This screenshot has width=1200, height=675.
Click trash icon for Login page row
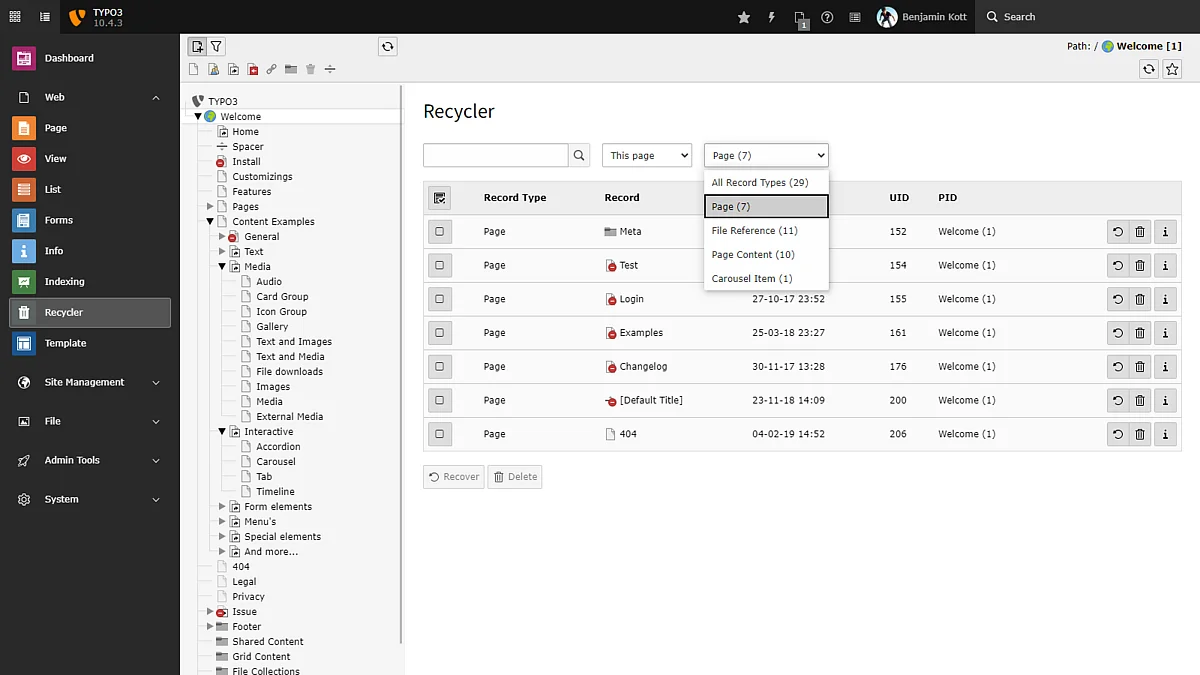pyautogui.click(x=1140, y=299)
